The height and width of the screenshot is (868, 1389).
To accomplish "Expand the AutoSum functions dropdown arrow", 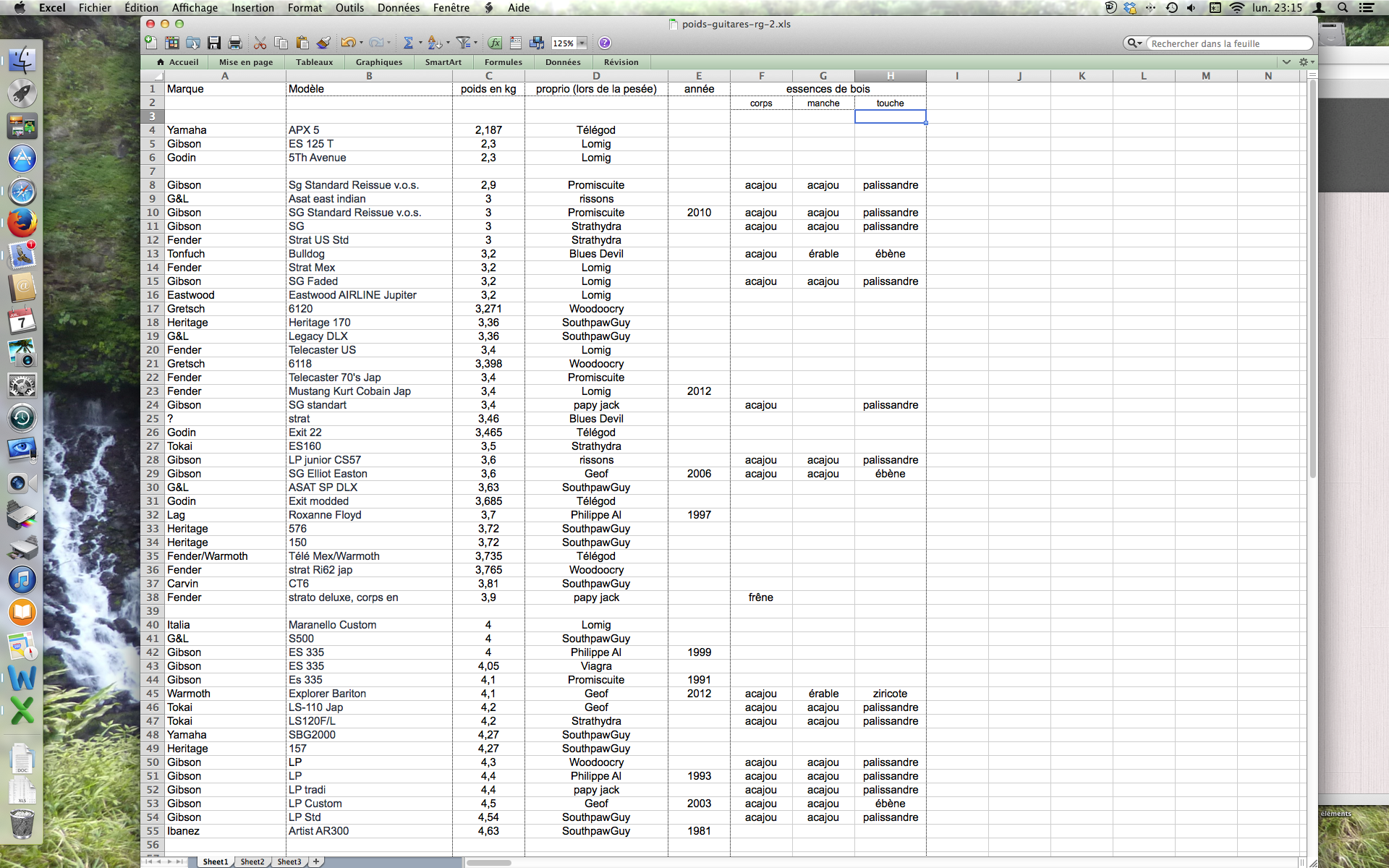I will pyautogui.click(x=420, y=43).
